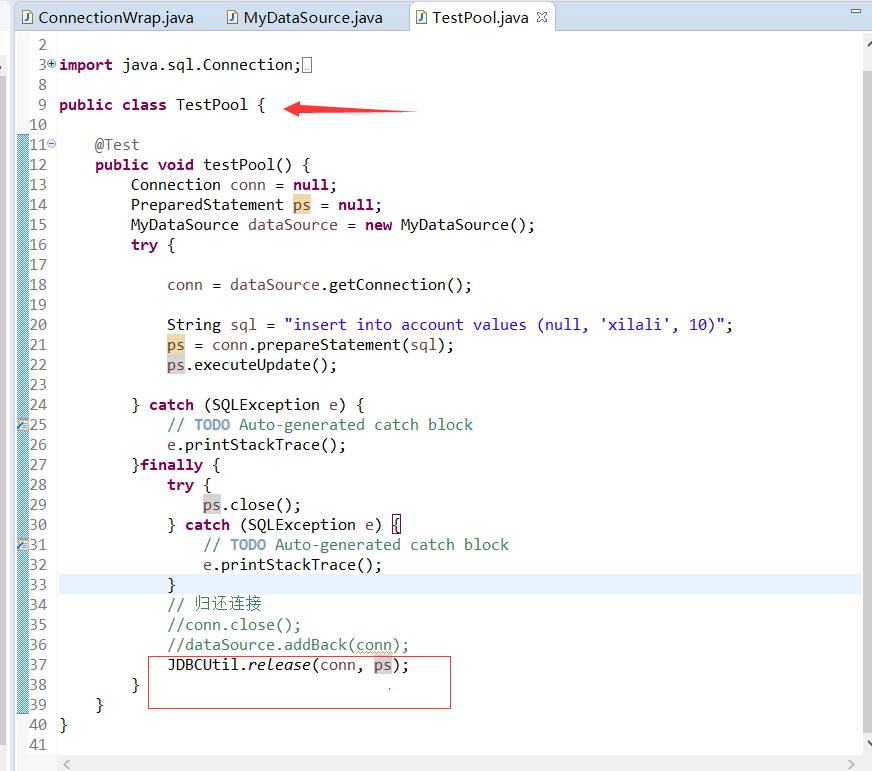
Task: Click the commented //conn.close() line
Action: 234,625
